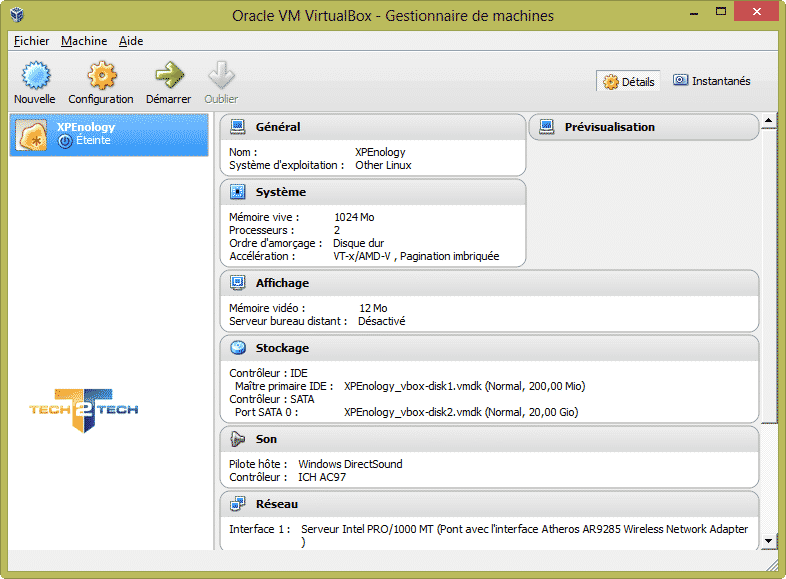This screenshot has height=579, width=786.
Task: Click the VirtualBox cube icon in title bar
Action: click(17, 15)
